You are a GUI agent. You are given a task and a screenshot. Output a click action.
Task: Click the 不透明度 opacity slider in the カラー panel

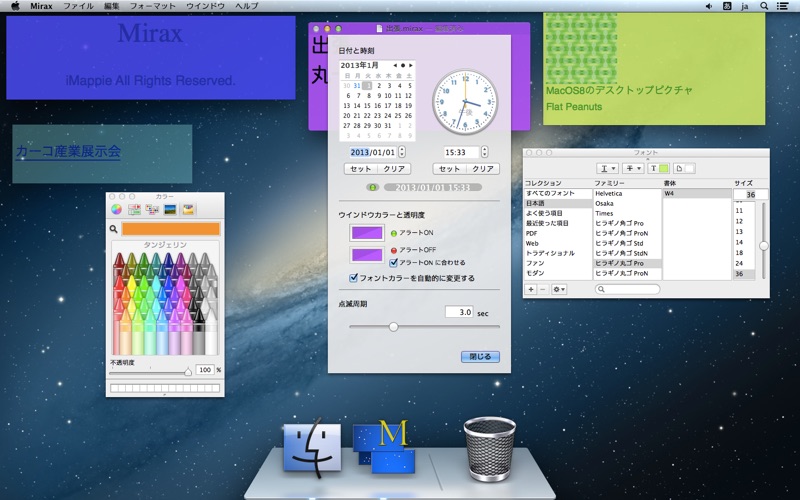150,372
